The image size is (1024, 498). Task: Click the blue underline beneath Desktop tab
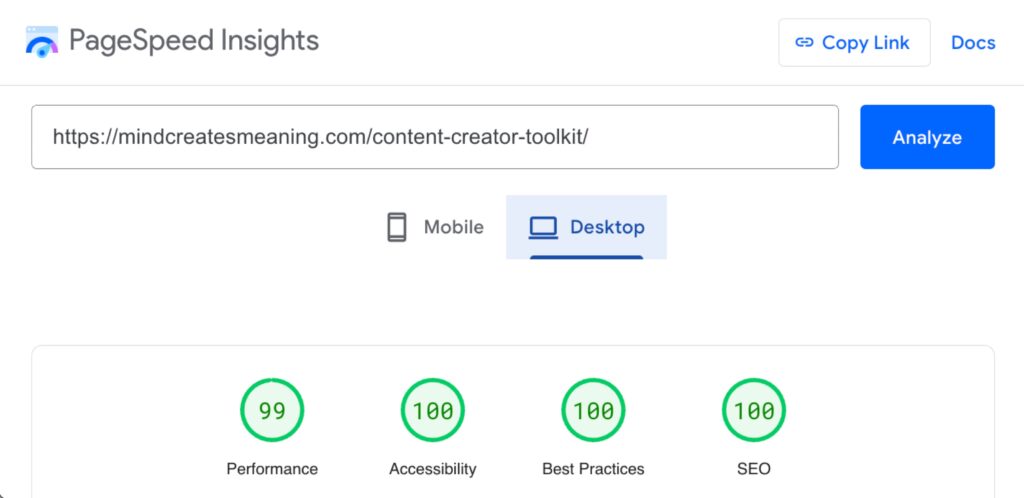point(586,257)
